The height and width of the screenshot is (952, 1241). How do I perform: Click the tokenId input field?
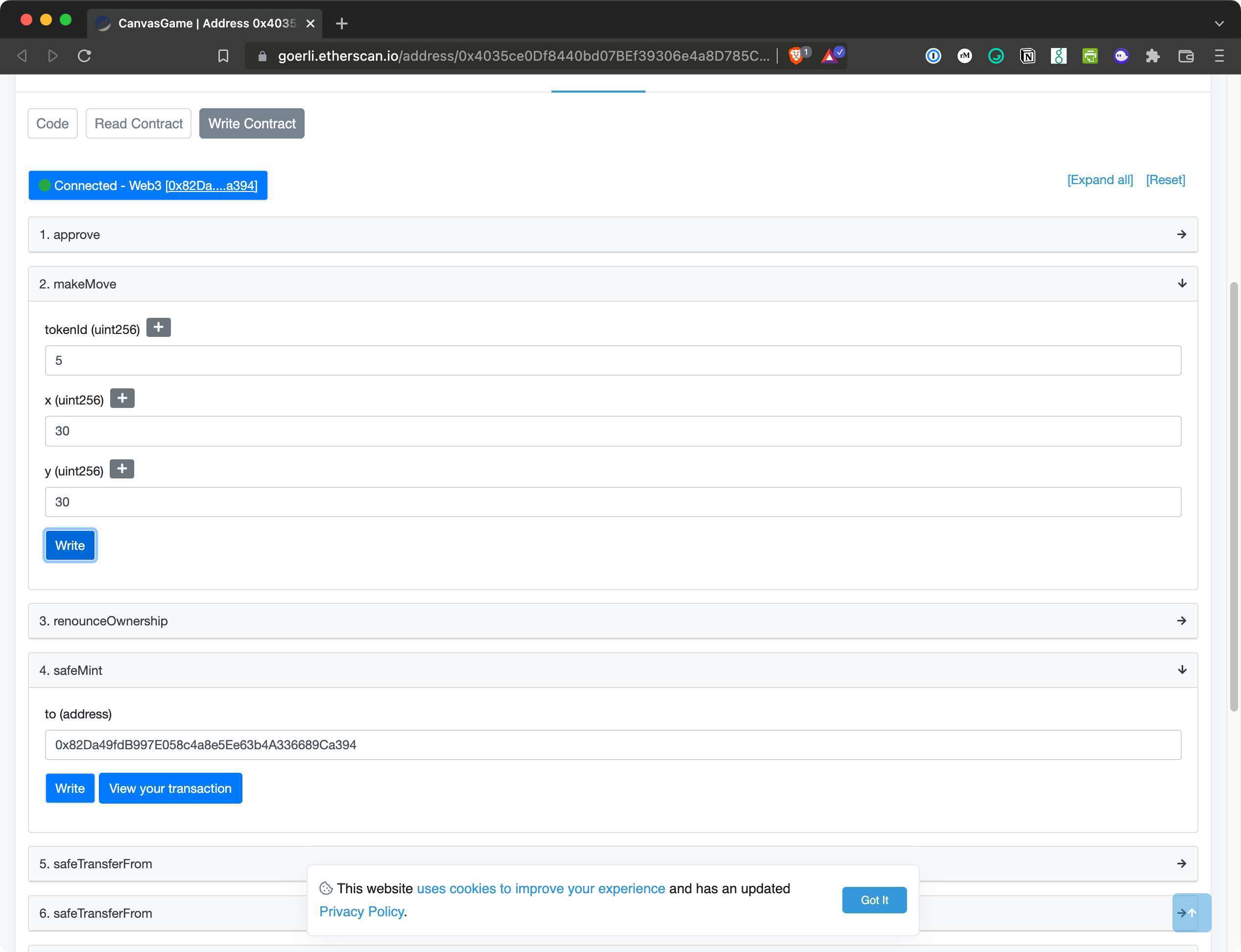(x=613, y=360)
